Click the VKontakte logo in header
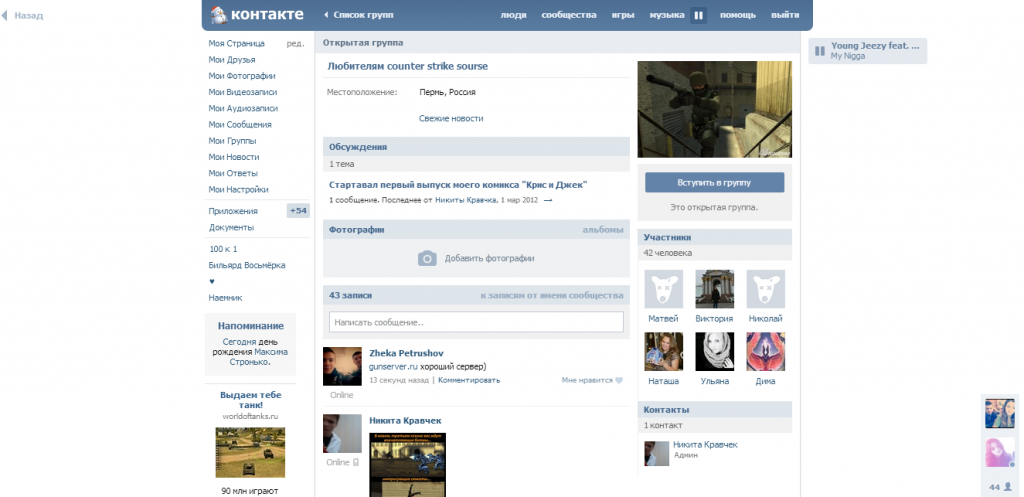 [256, 15]
